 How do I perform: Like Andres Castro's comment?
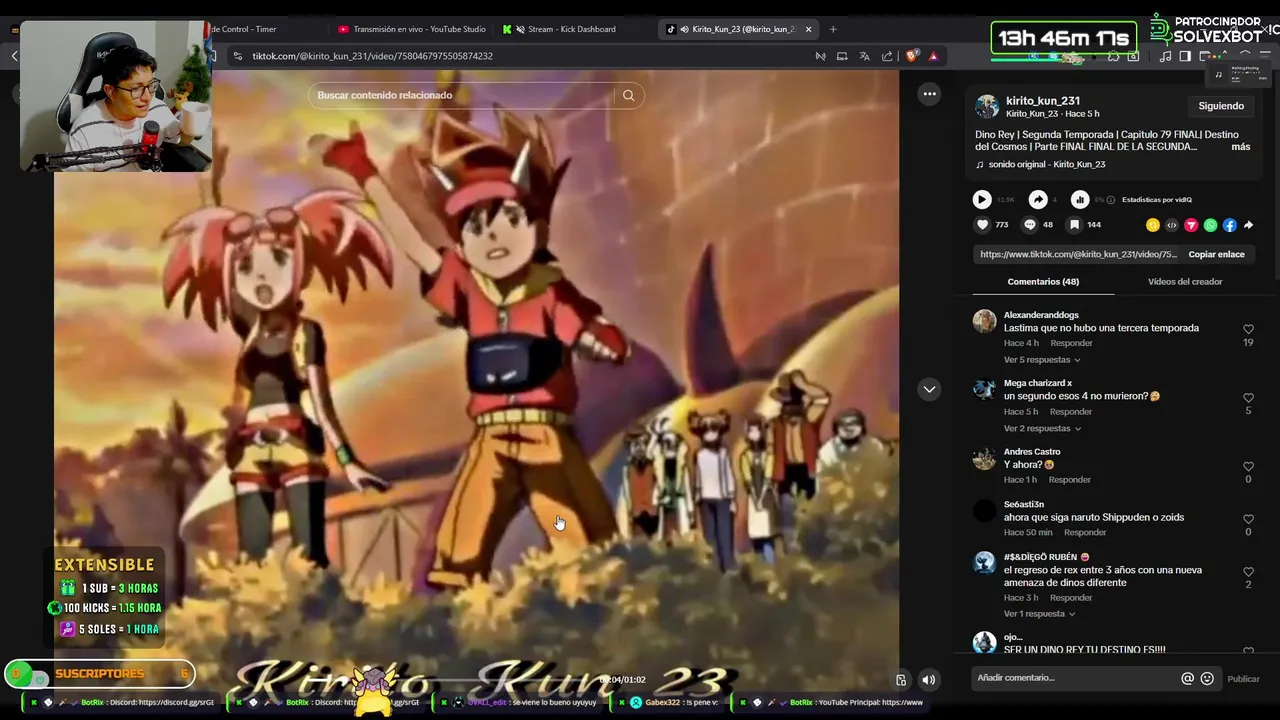[1248, 467]
